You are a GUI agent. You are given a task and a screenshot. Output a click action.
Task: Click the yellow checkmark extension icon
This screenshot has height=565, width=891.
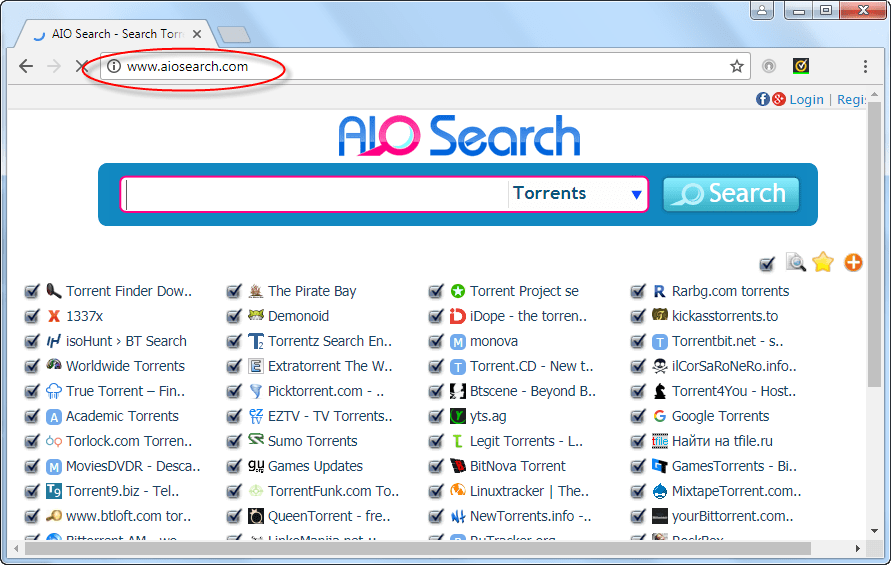coord(801,67)
